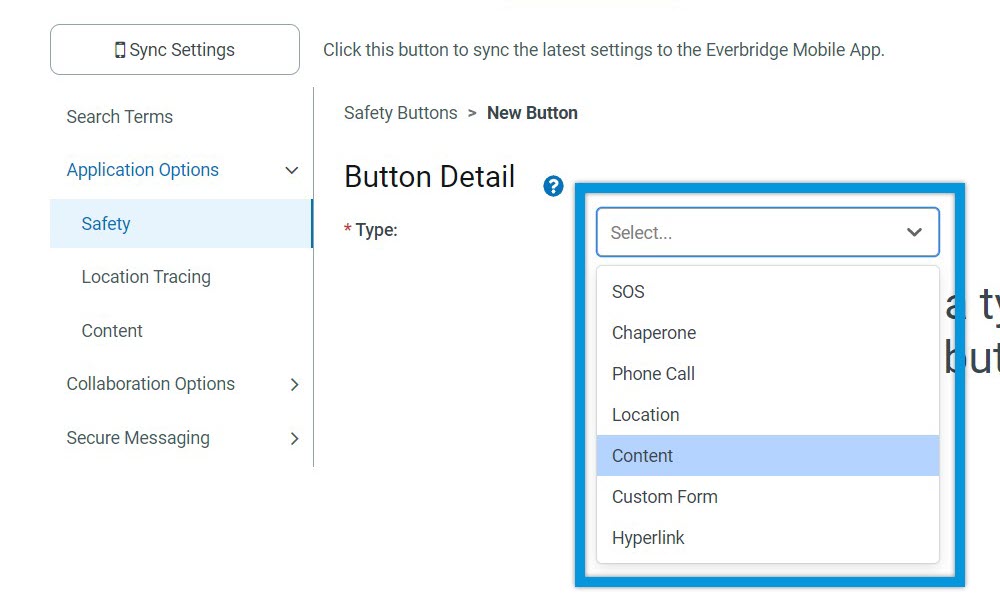1000x600 pixels.
Task: Select the Safety sidebar item
Action: 181,223
